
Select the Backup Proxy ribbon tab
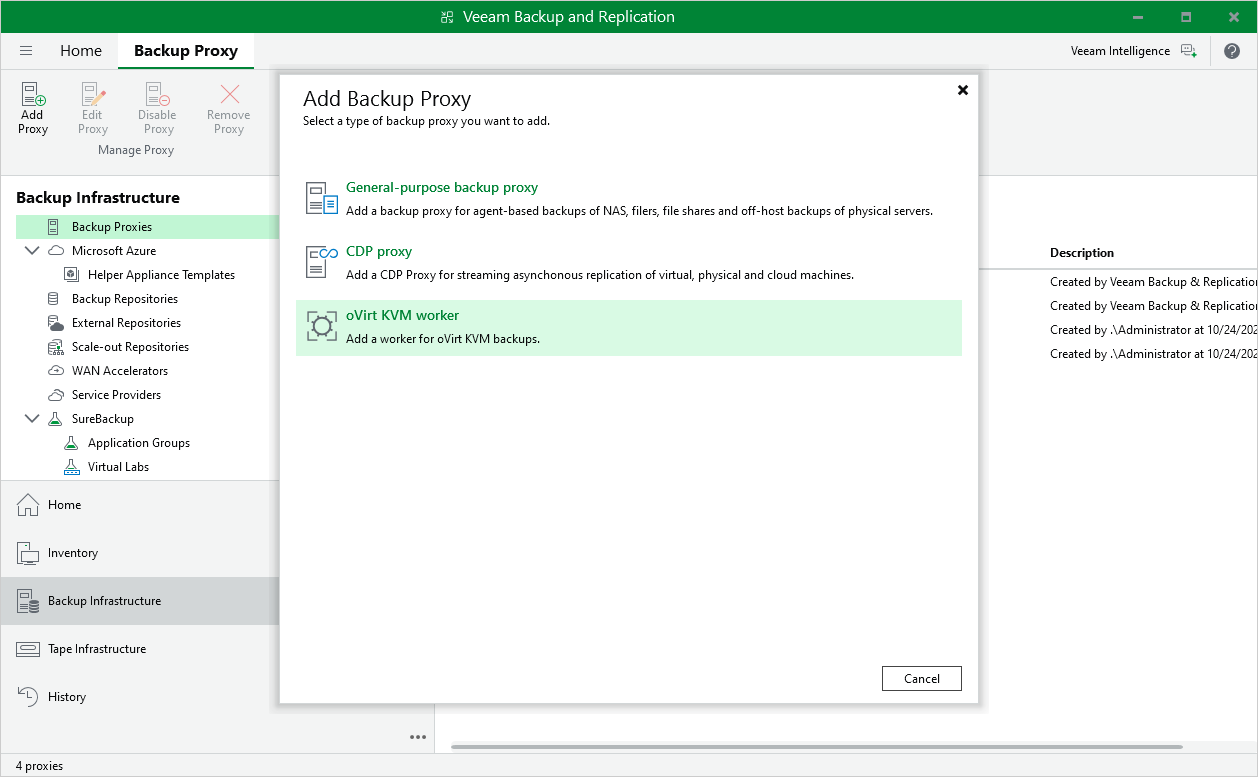point(186,51)
